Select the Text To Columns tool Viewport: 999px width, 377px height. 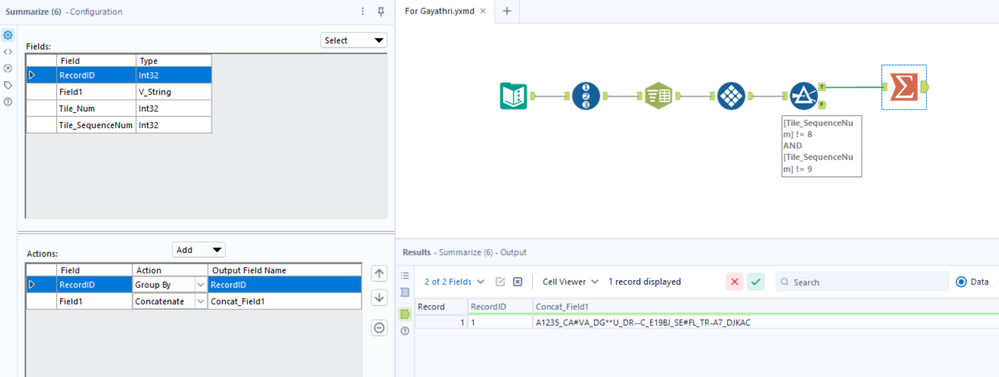tap(658, 96)
